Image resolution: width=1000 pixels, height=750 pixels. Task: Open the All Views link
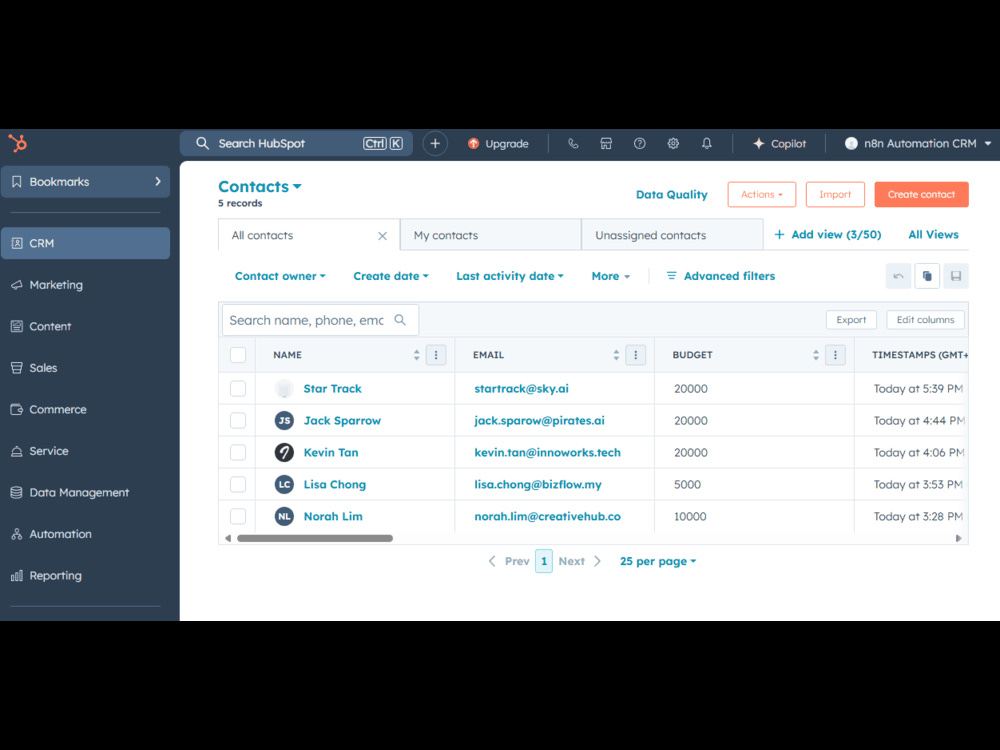[x=933, y=235]
